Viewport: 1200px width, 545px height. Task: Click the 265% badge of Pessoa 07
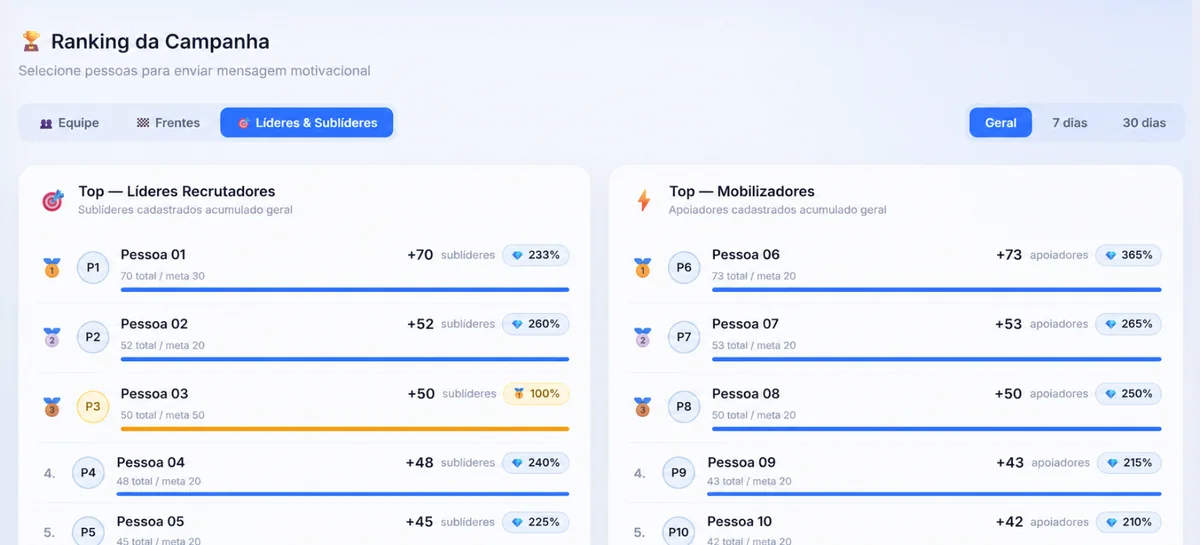pos(1129,324)
